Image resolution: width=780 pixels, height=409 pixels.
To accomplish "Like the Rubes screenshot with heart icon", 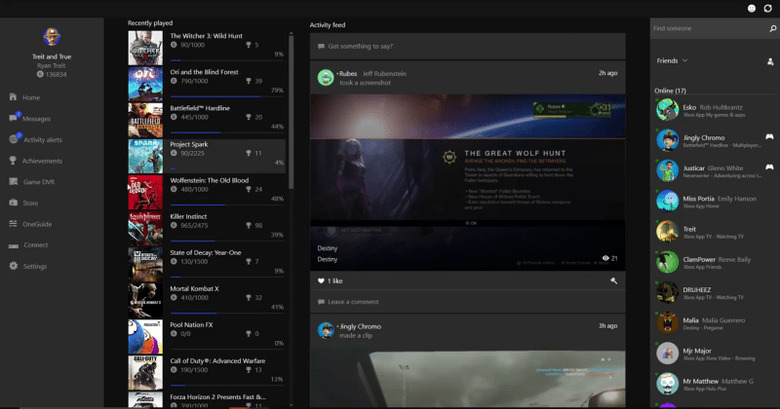I will [321, 281].
